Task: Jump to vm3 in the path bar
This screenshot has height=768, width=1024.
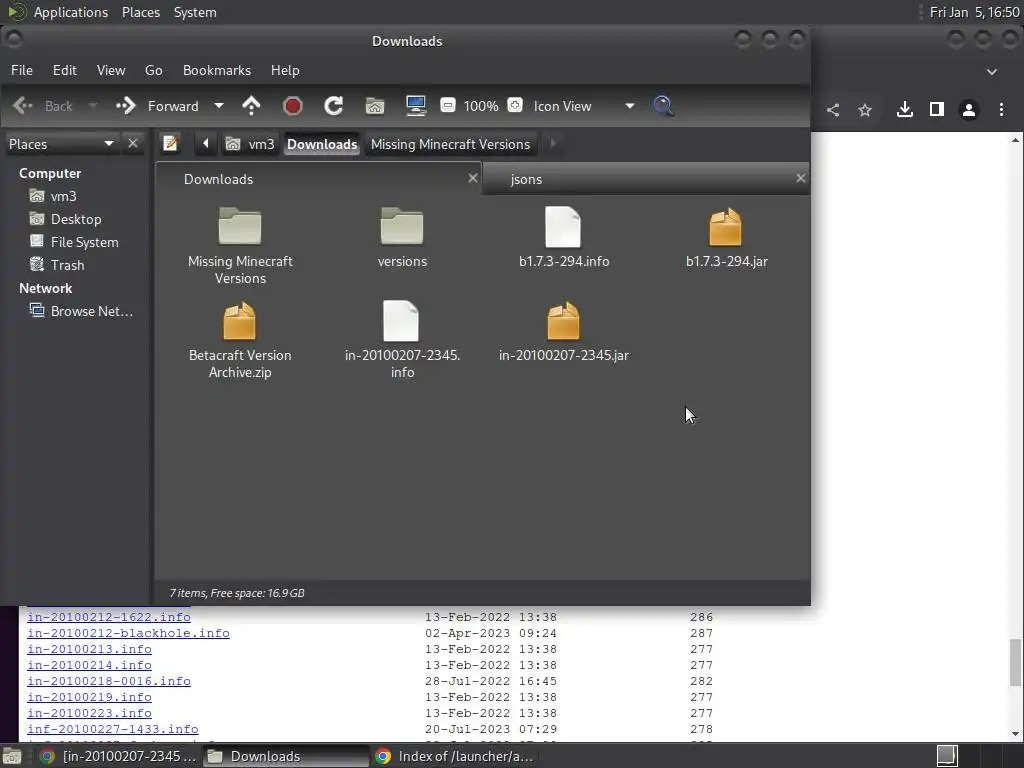Action: click(250, 144)
